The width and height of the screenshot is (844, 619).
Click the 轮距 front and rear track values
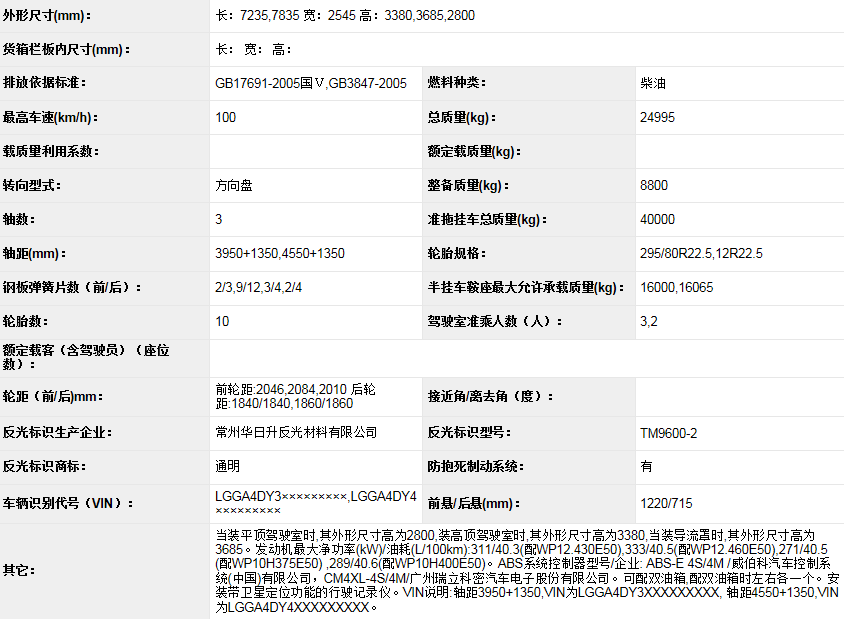(x=297, y=396)
